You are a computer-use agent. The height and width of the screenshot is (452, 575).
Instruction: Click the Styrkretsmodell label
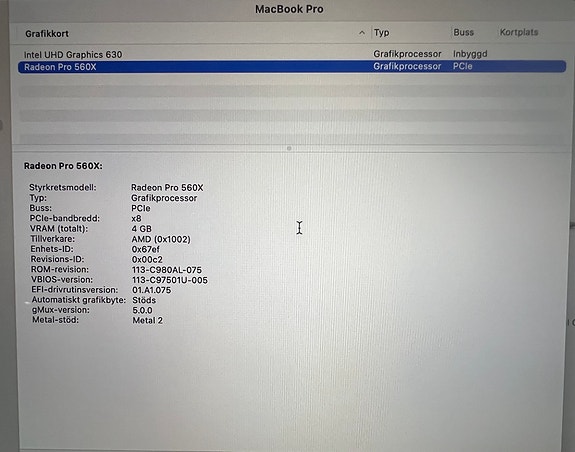click(63, 187)
